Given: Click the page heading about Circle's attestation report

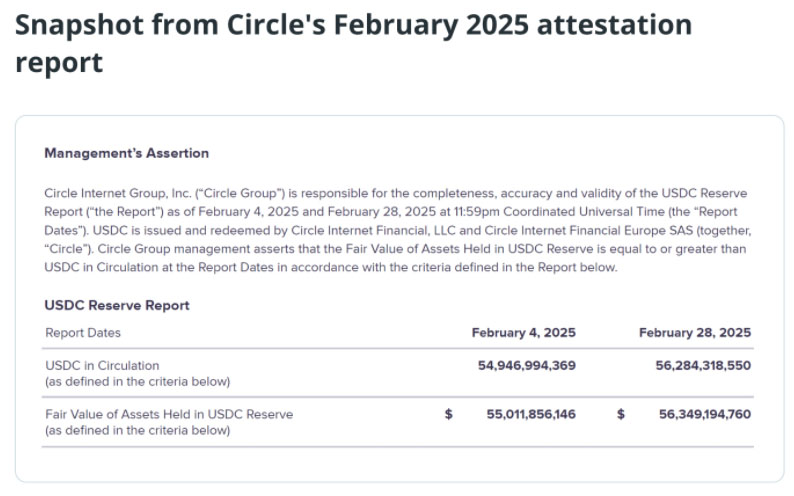Looking at the screenshot, I should 353,44.
